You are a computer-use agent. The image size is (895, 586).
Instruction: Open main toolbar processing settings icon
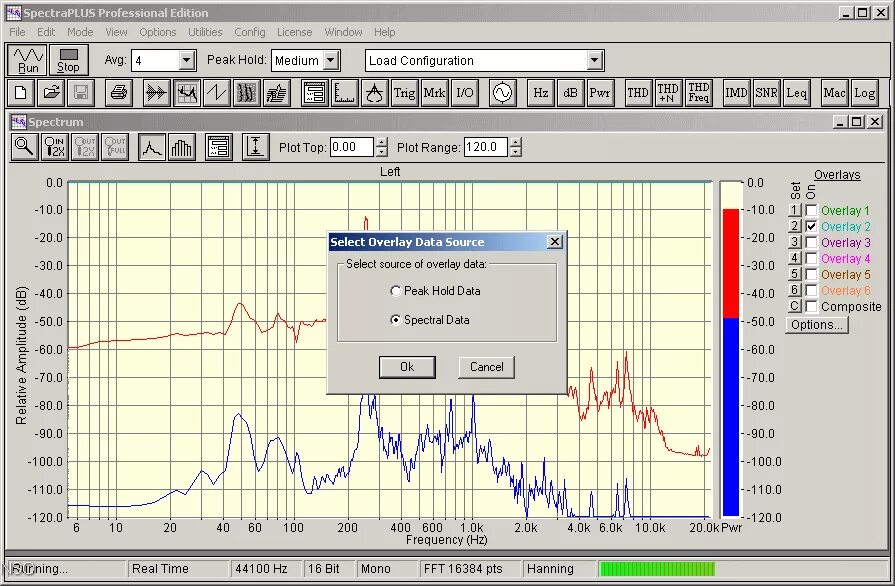[315, 93]
